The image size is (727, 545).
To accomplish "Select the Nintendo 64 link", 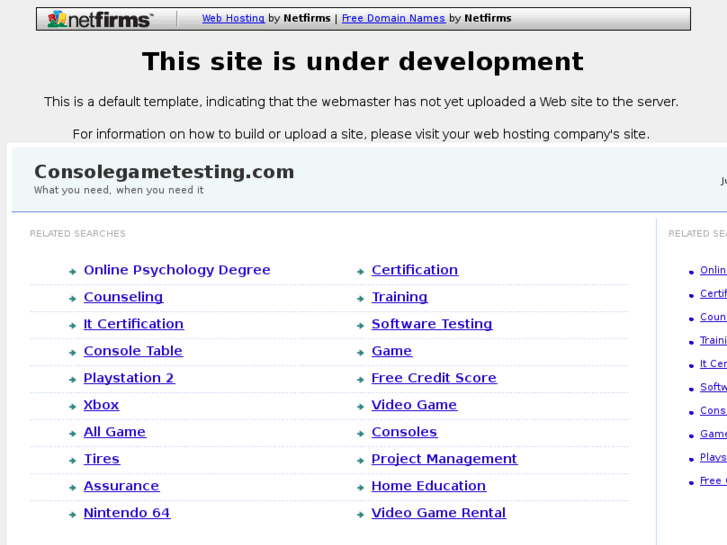I will 127,513.
